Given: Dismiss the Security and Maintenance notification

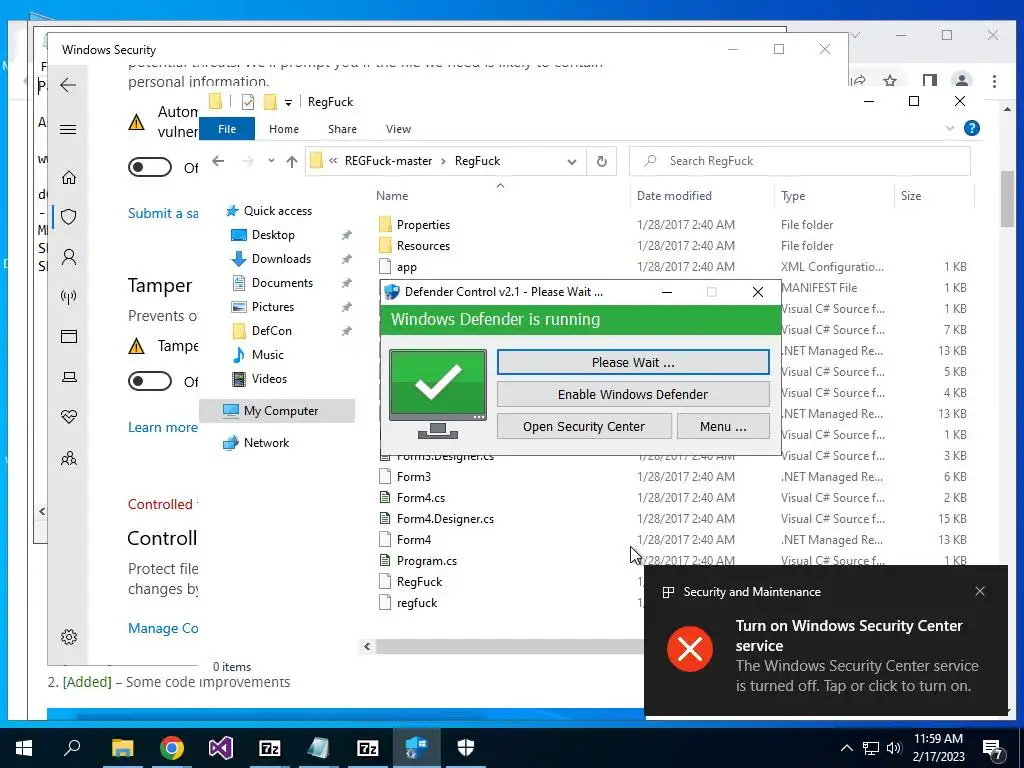Looking at the screenshot, I should click(980, 591).
